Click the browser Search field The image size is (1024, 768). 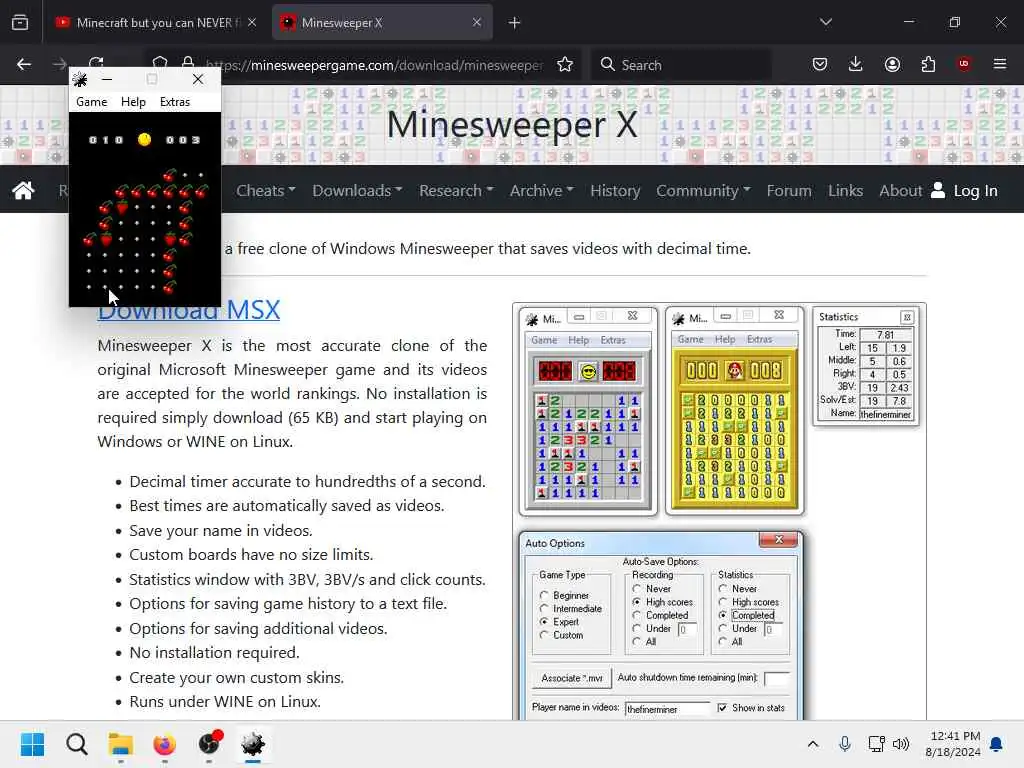[x=681, y=64]
